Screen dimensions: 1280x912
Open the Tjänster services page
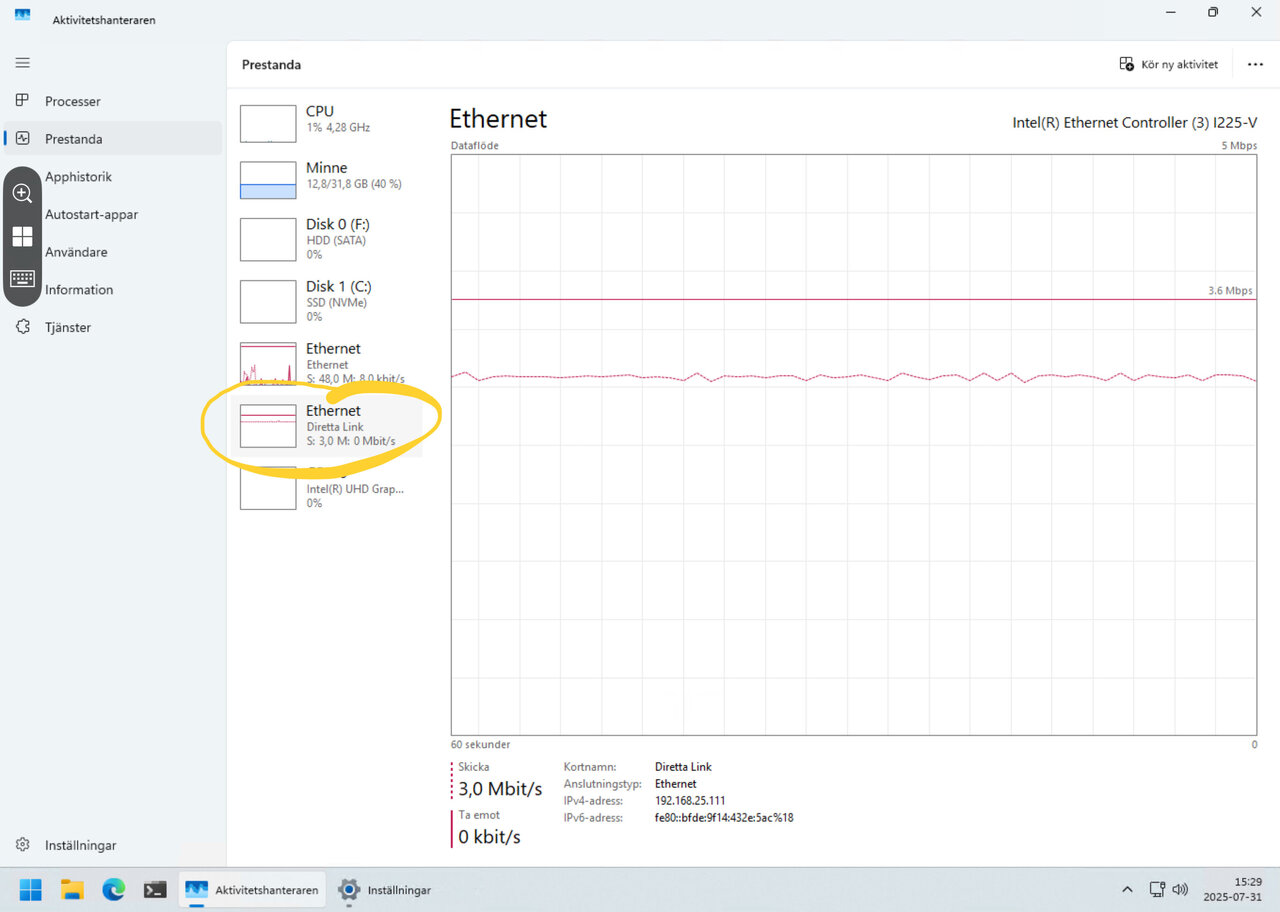coord(67,327)
